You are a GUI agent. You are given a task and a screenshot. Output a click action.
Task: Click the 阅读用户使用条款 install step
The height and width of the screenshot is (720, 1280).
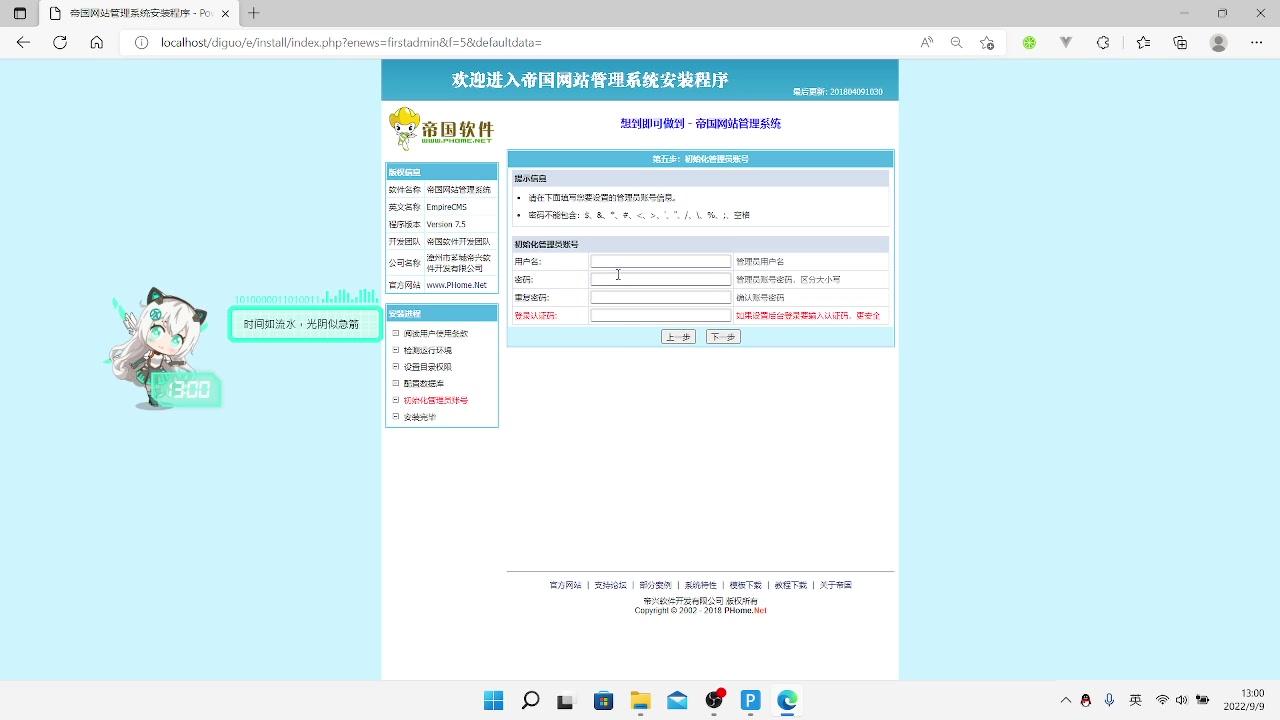[435, 333]
